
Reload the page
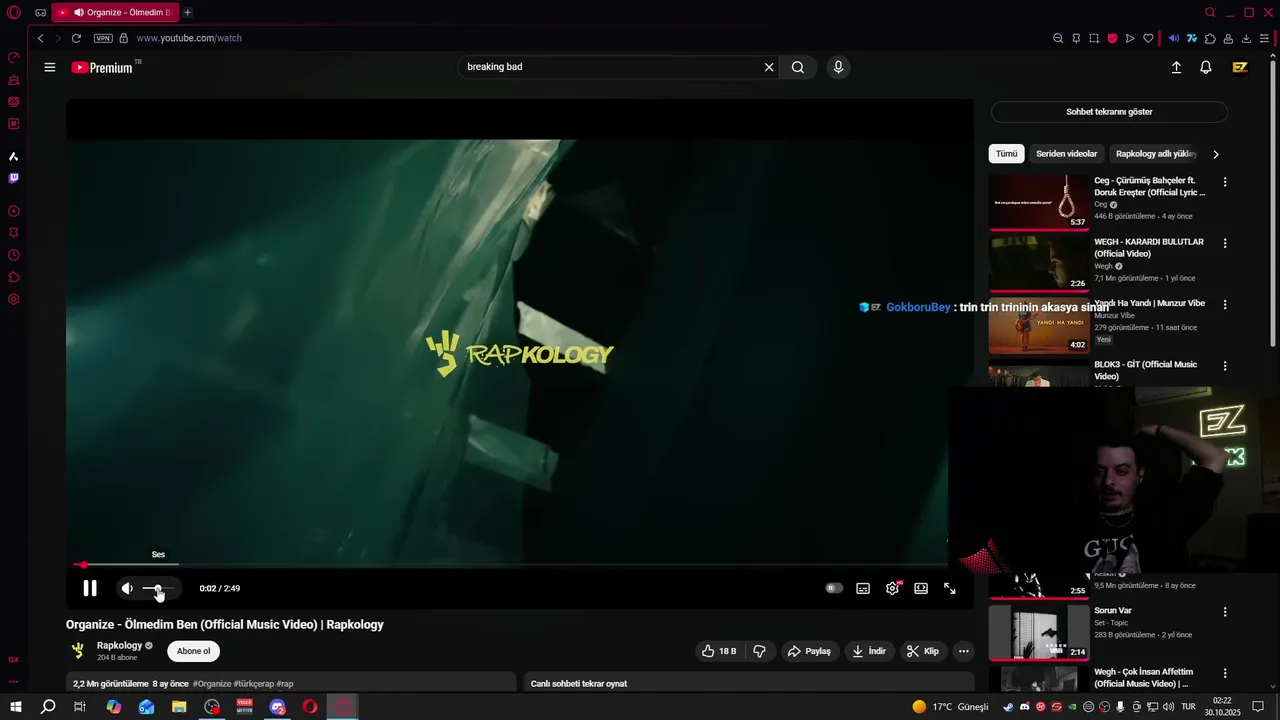click(x=76, y=38)
